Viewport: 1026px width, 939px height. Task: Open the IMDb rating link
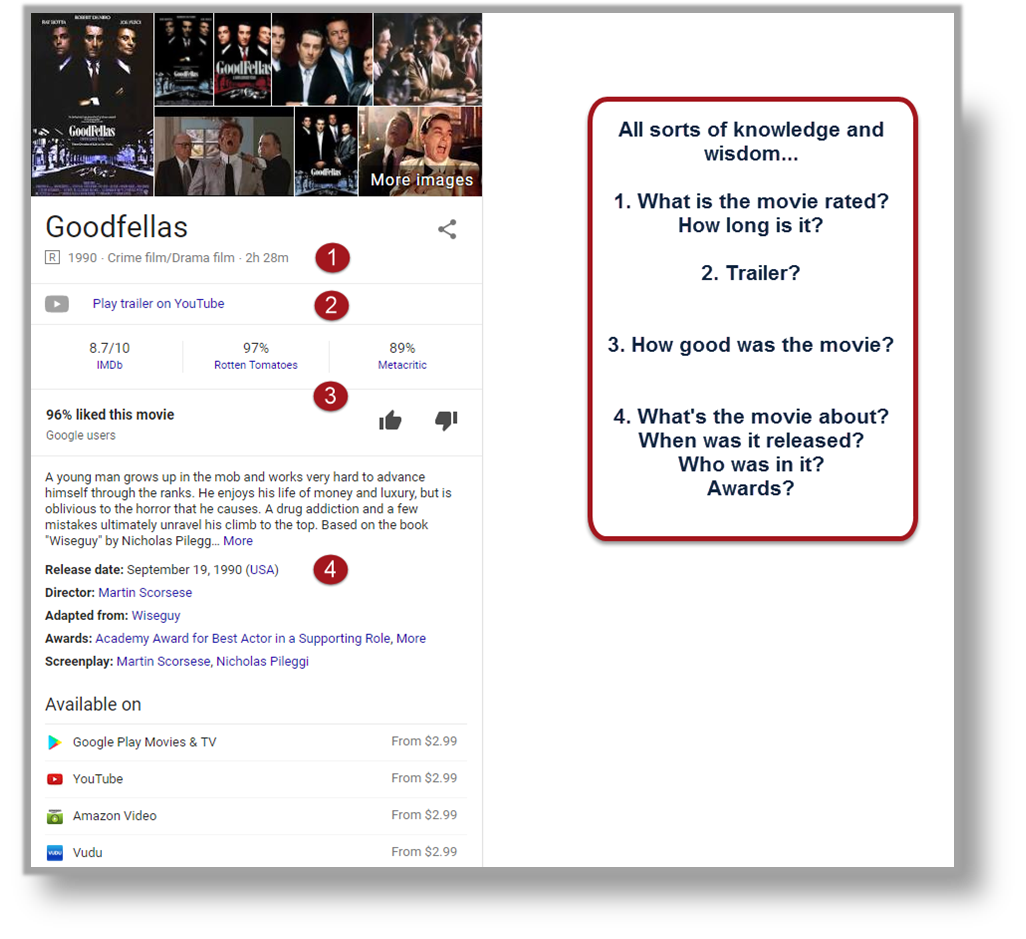pyautogui.click(x=109, y=365)
